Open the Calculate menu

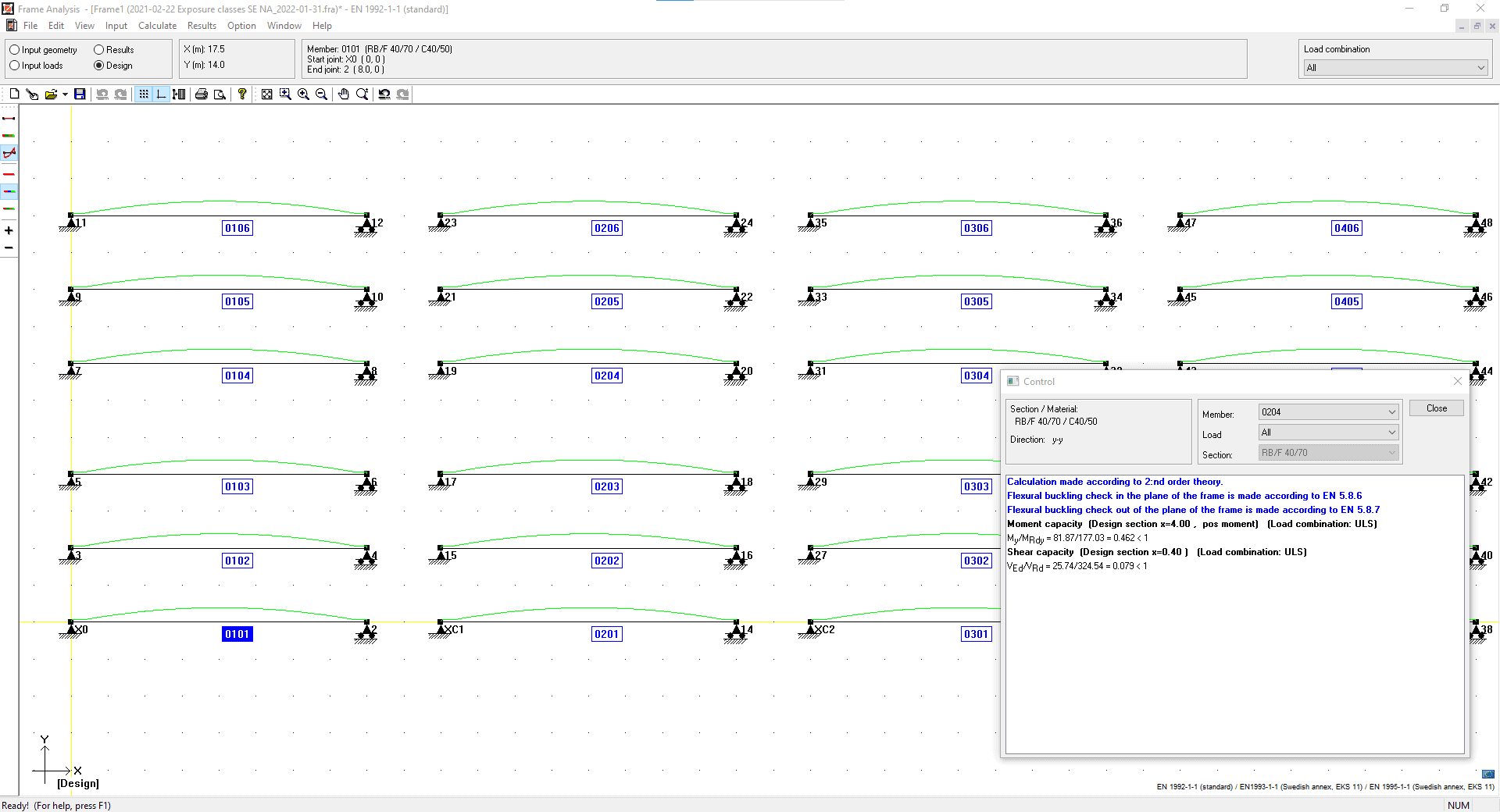tap(157, 26)
